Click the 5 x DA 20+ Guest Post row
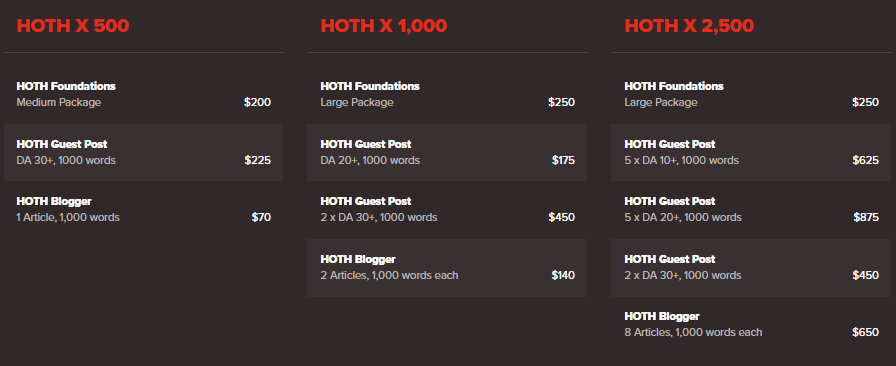 (751, 209)
